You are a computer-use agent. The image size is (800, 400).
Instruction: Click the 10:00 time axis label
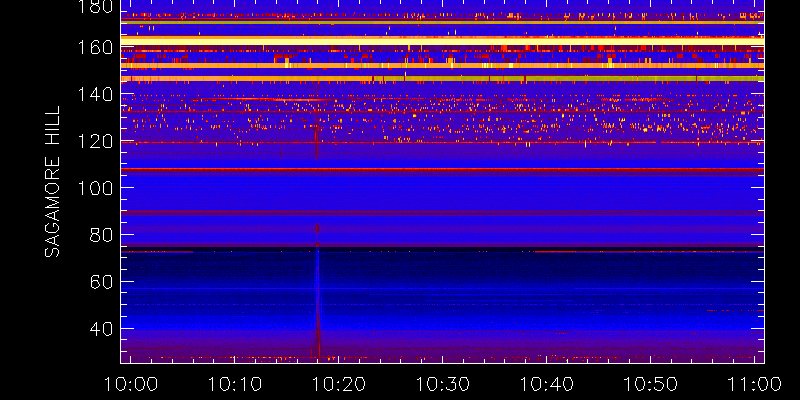131,384
